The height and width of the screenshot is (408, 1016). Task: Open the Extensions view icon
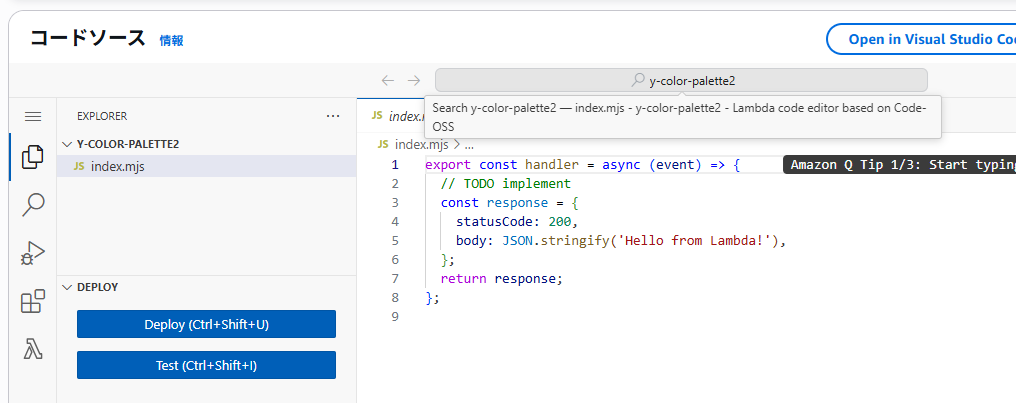tap(33, 301)
